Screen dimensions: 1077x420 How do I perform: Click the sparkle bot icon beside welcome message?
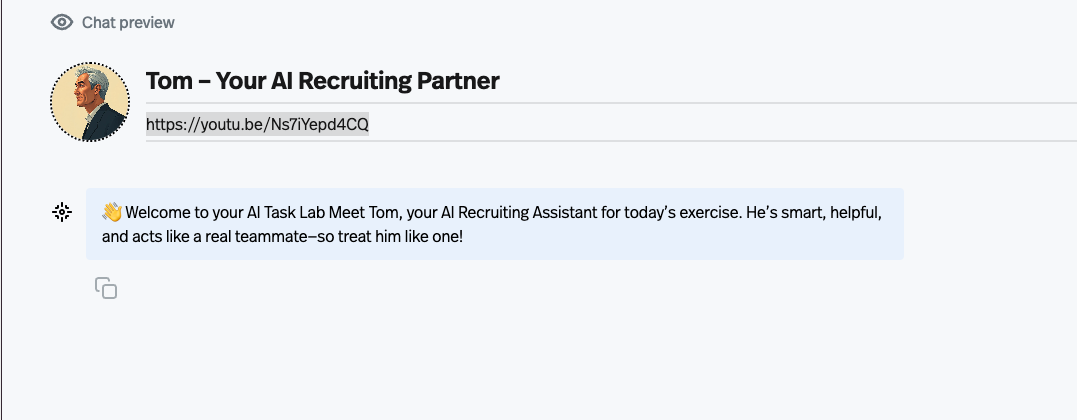(62, 212)
